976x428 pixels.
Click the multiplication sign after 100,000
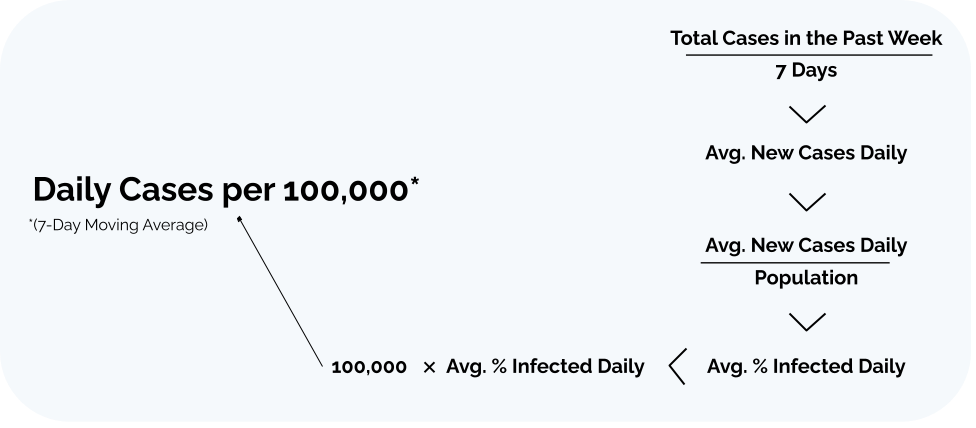click(429, 368)
